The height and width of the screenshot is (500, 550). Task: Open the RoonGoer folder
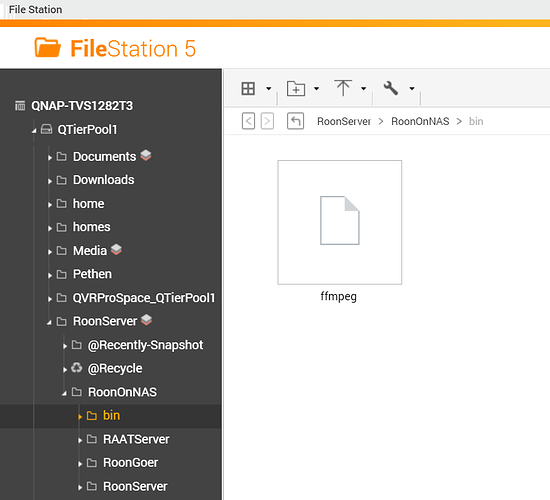(x=130, y=462)
